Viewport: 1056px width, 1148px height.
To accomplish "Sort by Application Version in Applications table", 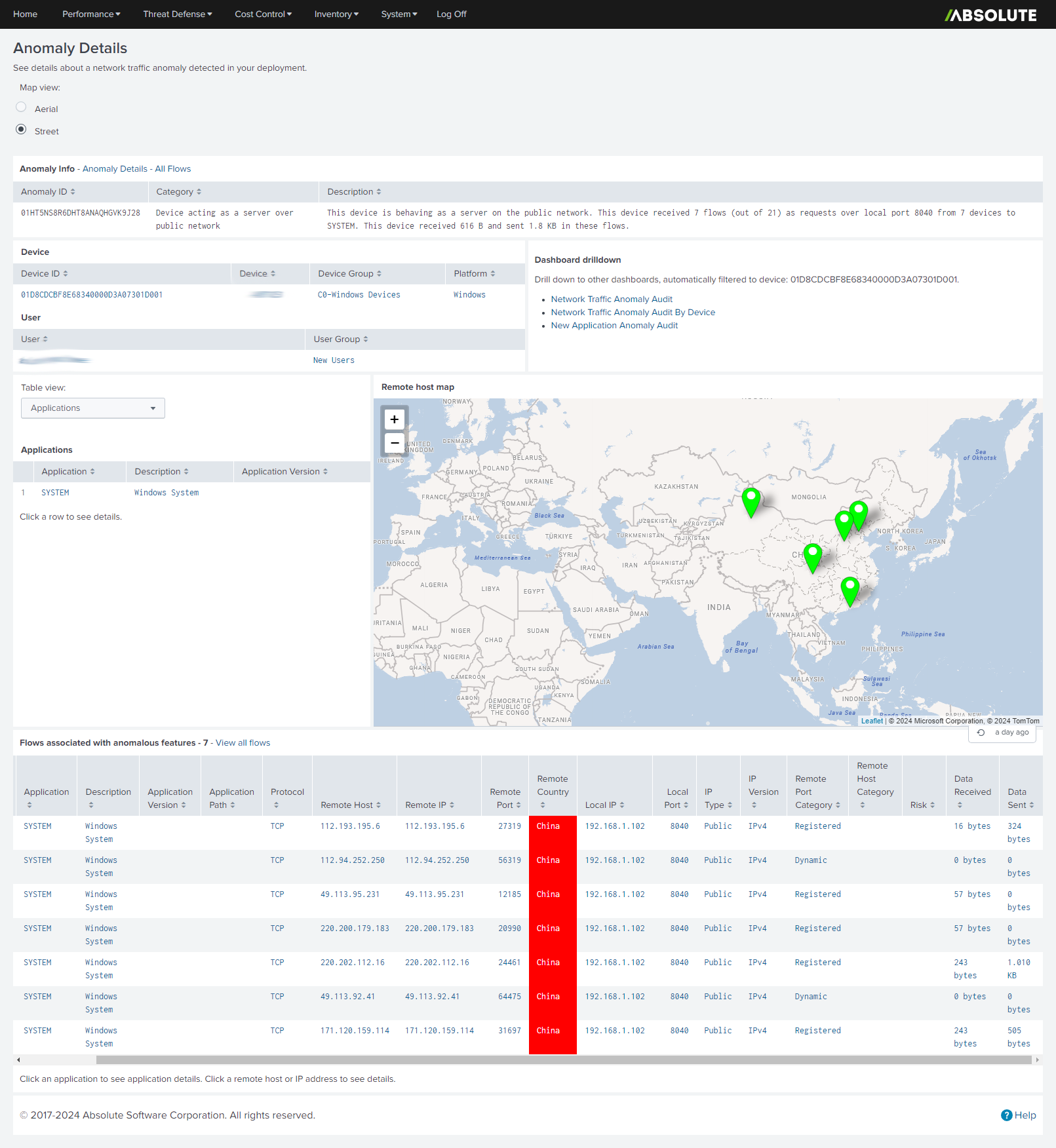I will pos(284,472).
